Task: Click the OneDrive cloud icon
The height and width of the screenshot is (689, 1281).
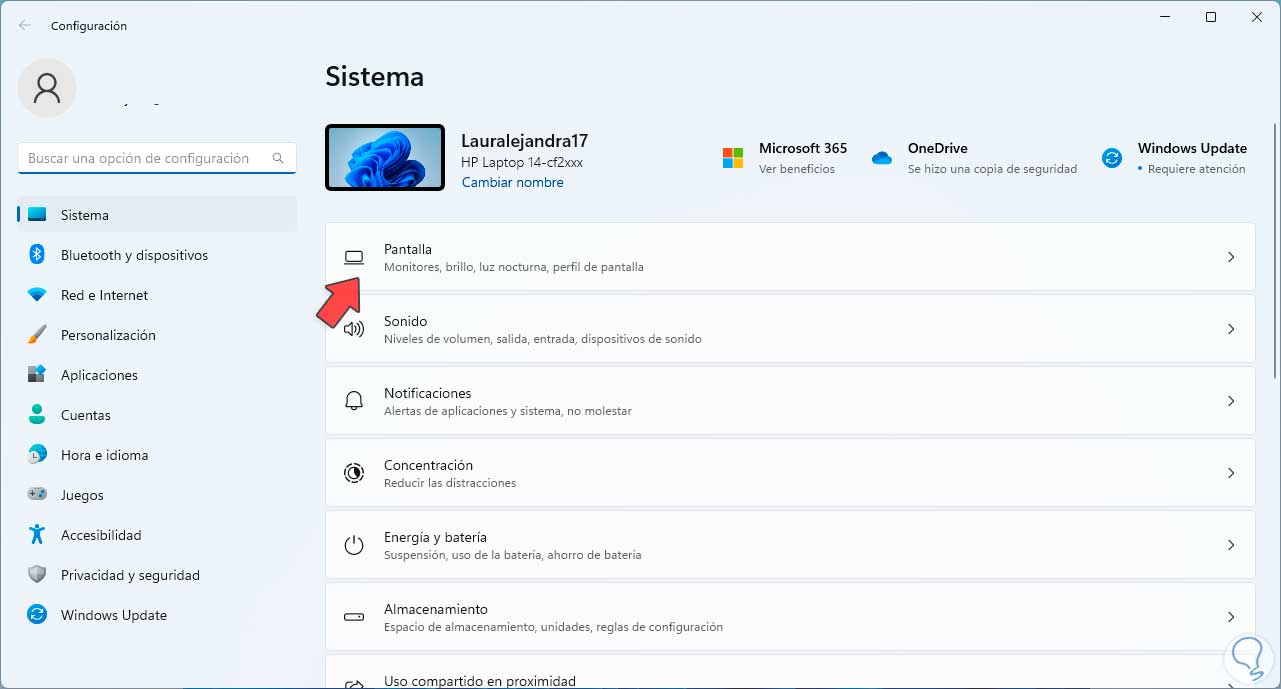Action: (x=881, y=158)
